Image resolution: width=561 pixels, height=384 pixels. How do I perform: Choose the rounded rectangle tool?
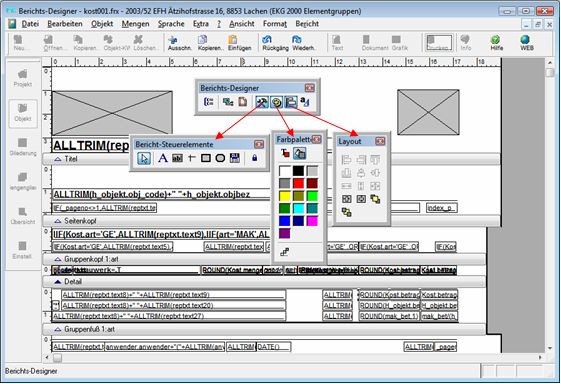[x=220, y=158]
